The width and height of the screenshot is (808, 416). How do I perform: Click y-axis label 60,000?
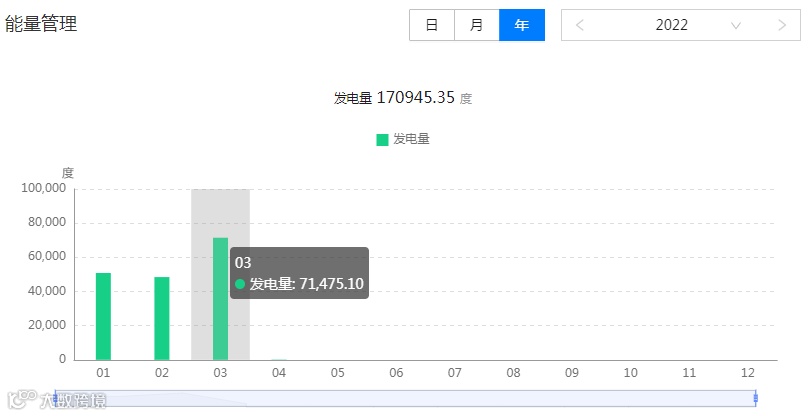(x=47, y=256)
